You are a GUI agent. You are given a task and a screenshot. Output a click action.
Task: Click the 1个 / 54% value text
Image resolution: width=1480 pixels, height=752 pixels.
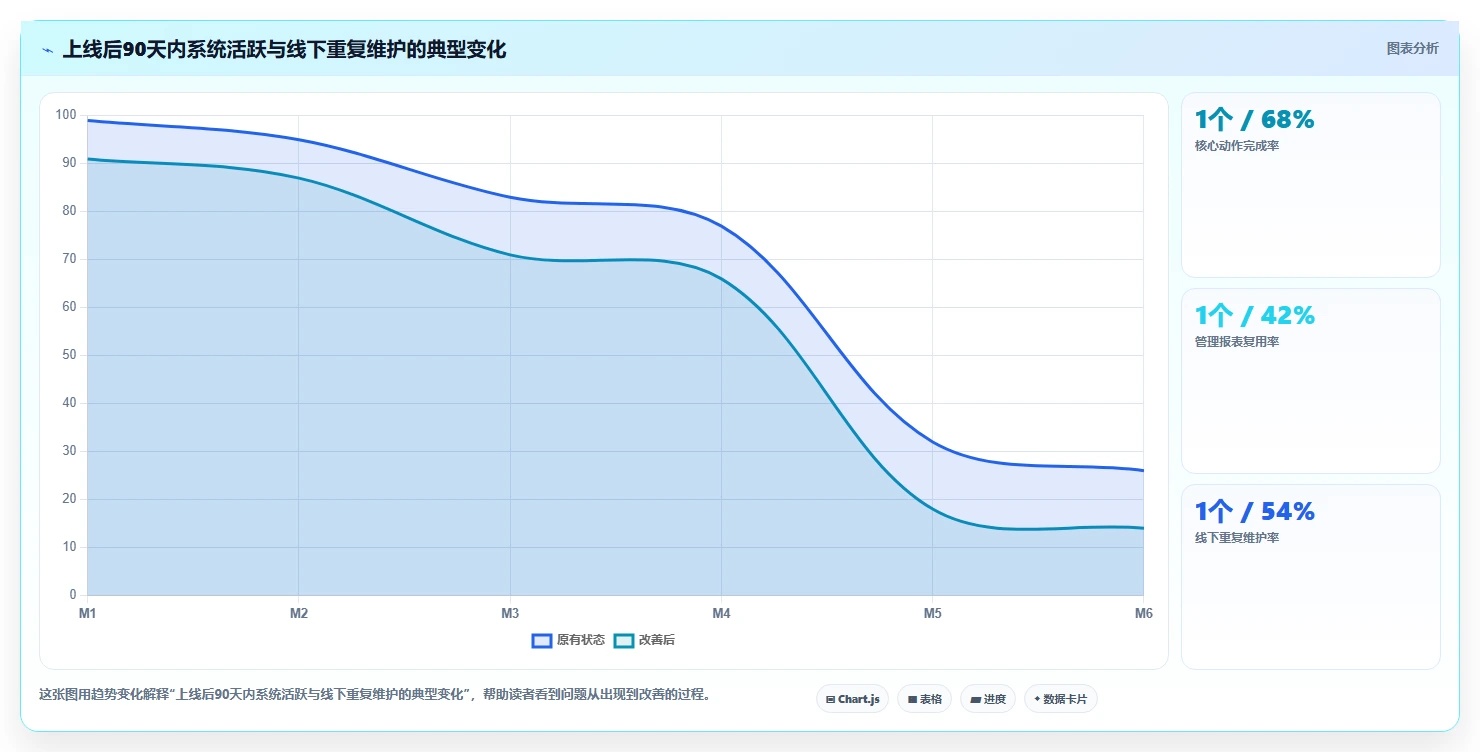pos(1254,512)
